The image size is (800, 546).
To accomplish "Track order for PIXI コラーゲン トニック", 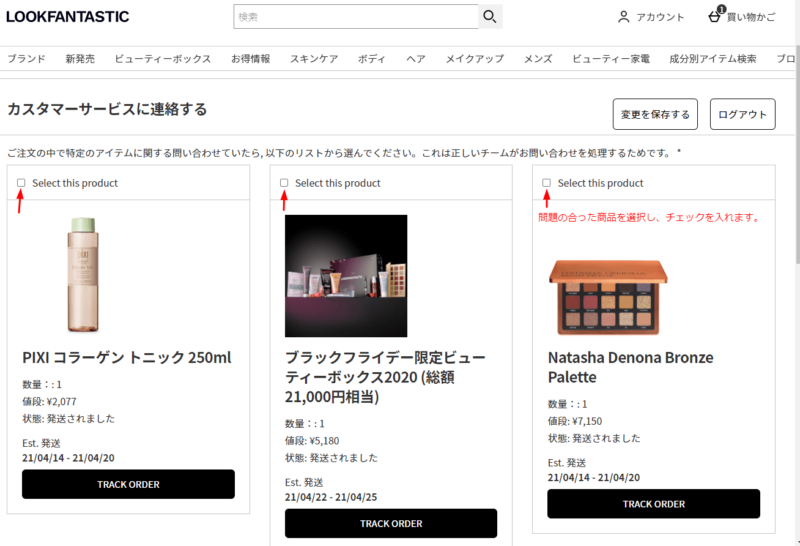I will 128,484.
